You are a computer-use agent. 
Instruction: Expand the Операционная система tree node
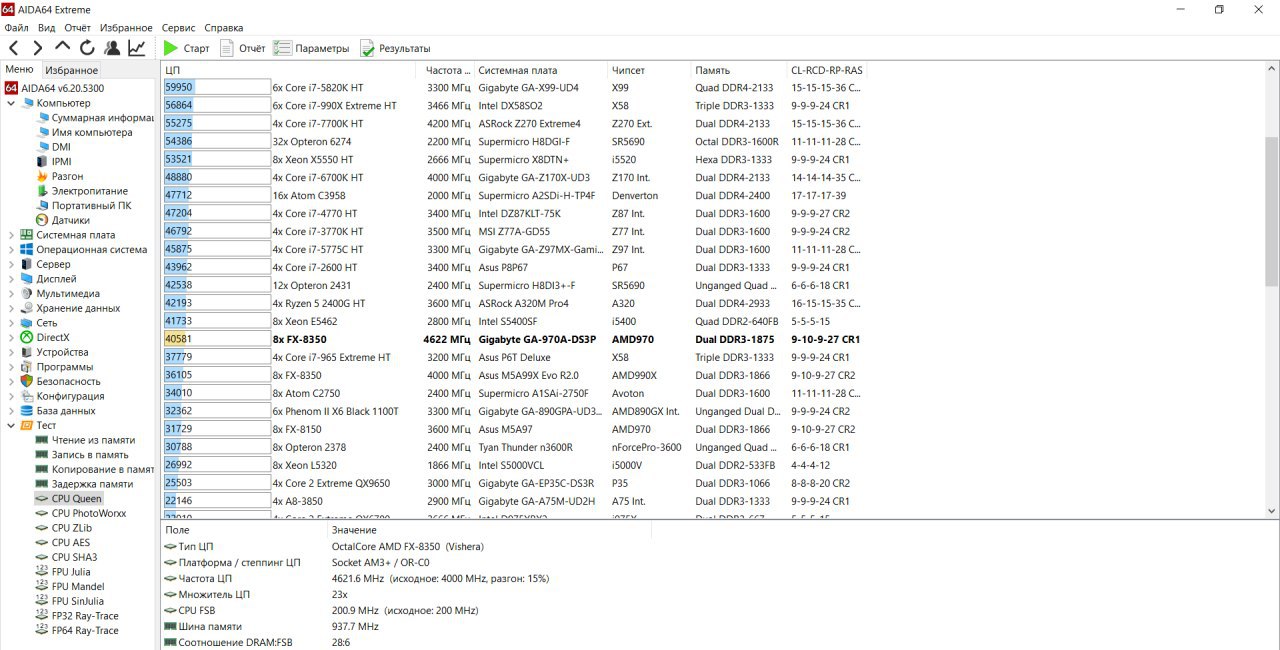tap(11, 250)
